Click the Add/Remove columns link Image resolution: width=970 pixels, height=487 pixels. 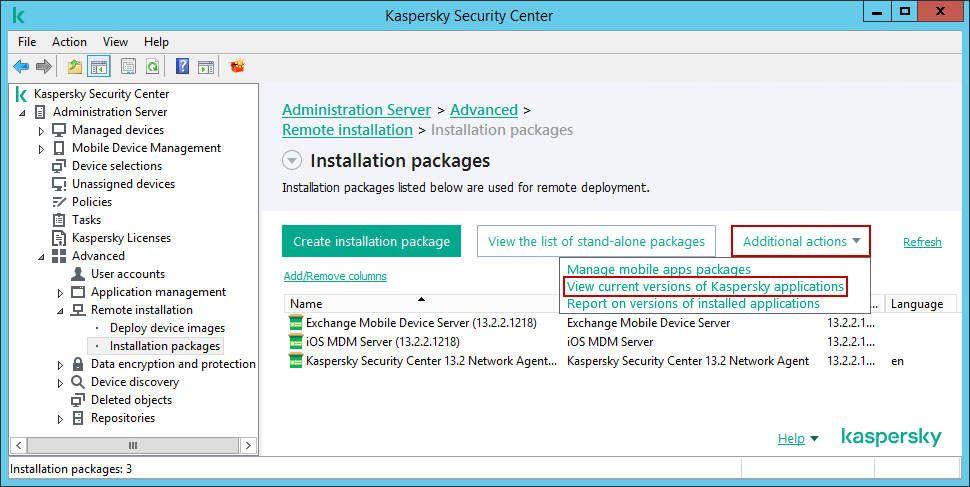pyautogui.click(x=335, y=276)
